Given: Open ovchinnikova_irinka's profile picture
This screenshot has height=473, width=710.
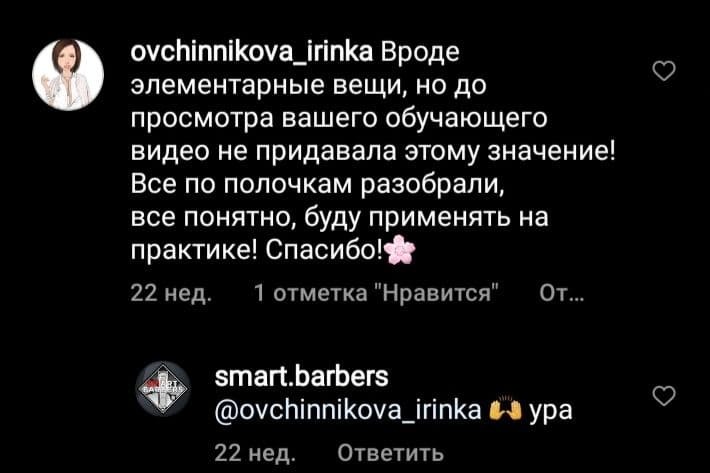Looking at the screenshot, I should click(x=68, y=75).
